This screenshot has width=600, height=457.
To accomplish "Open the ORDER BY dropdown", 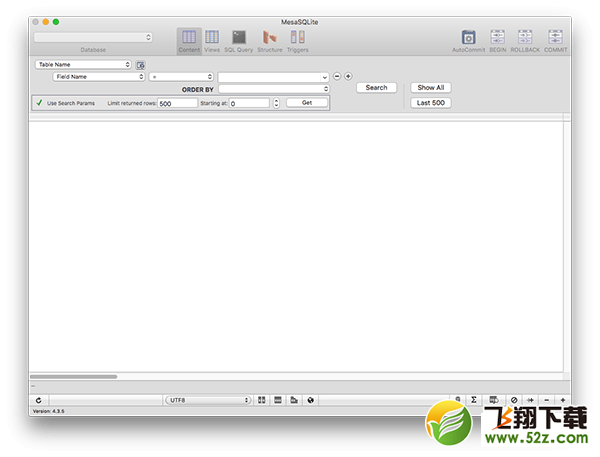I will [274, 89].
